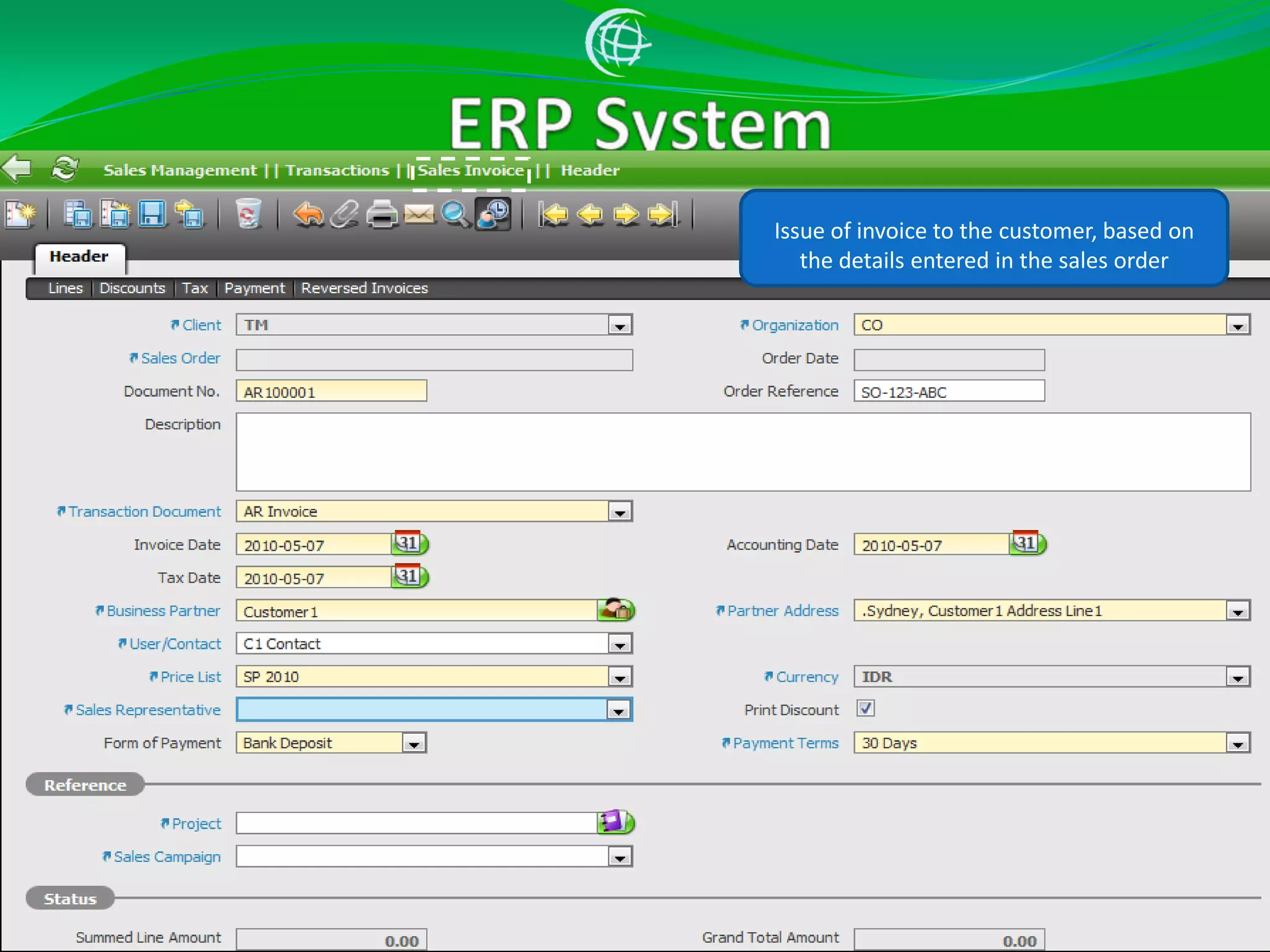Screen dimensions: 1270x952
Task: Click the Description text area
Action: tap(743, 452)
